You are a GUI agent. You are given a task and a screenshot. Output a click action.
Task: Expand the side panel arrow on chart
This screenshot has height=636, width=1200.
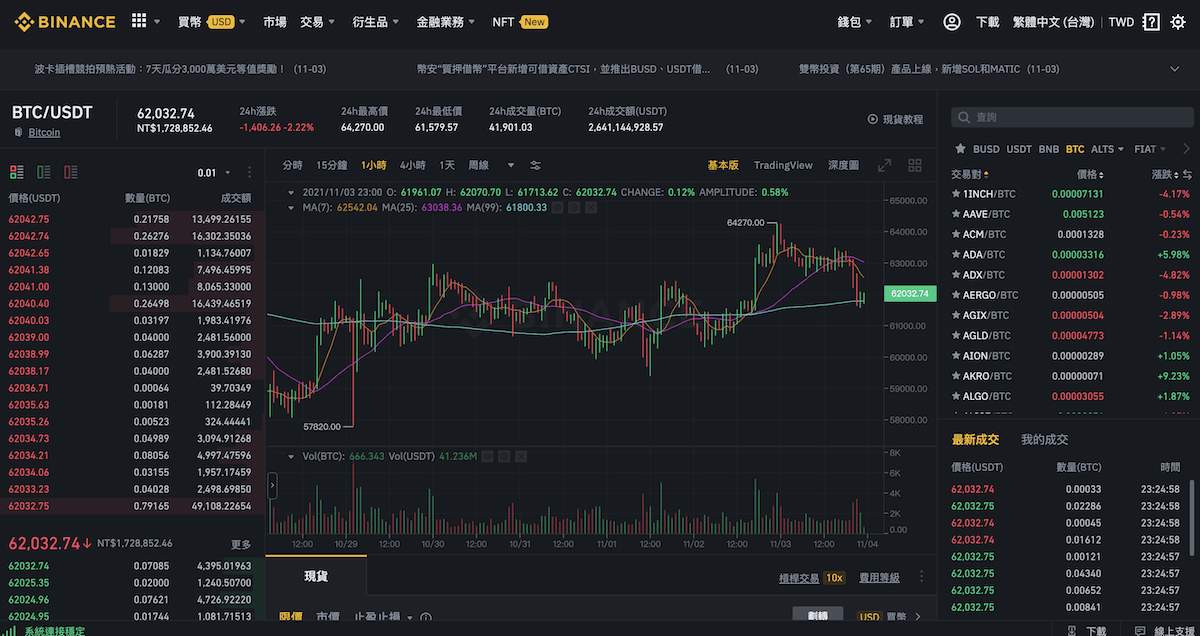[x=273, y=485]
